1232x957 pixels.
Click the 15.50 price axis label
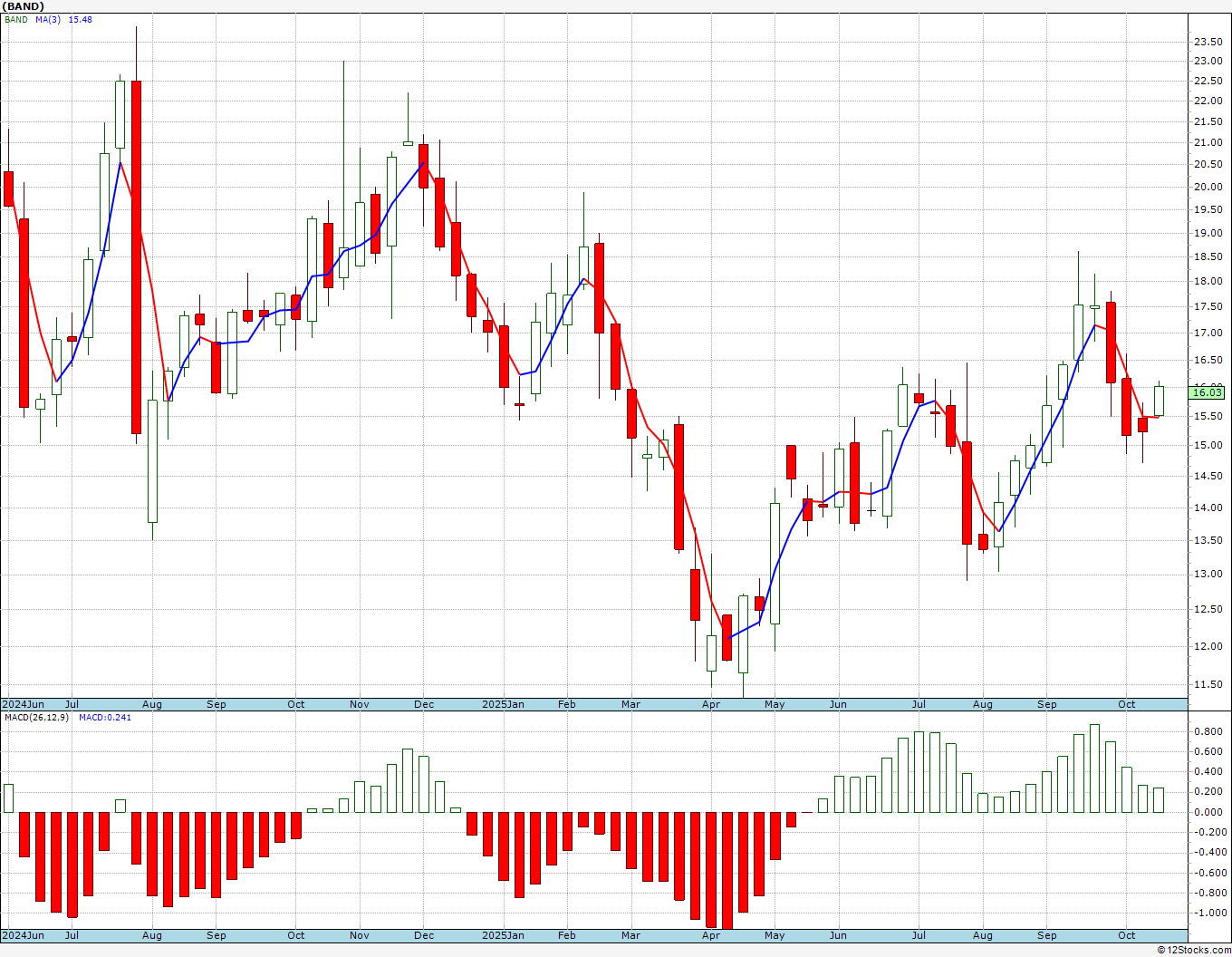click(1208, 416)
